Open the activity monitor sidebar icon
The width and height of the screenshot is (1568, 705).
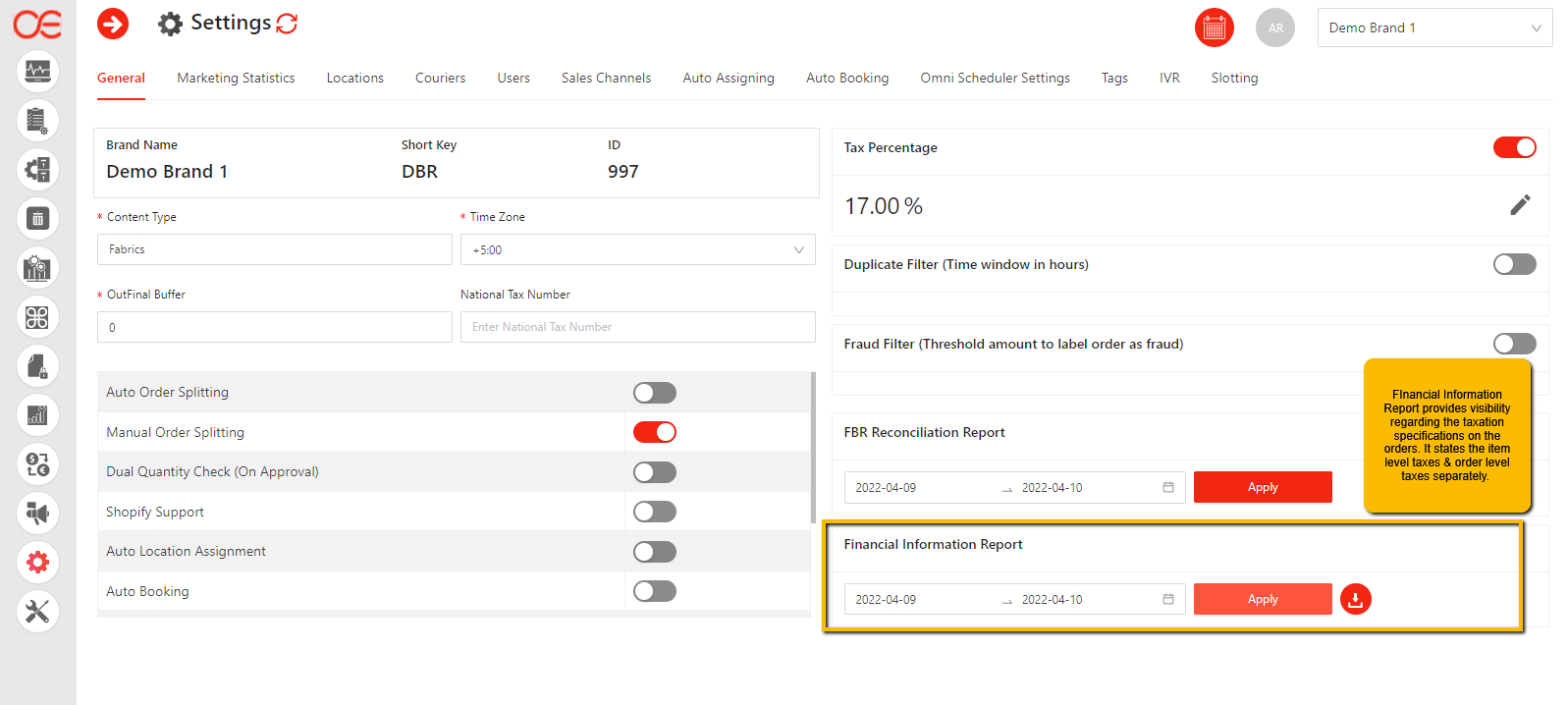(x=37, y=71)
